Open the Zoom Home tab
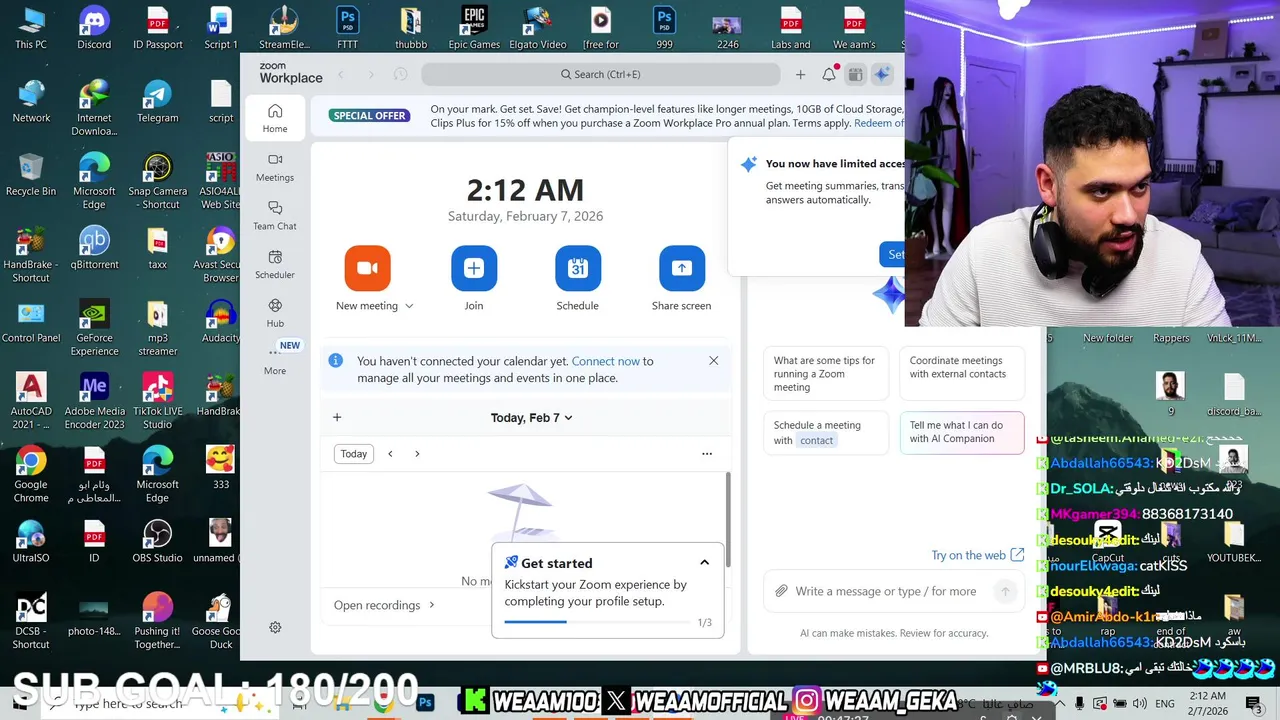Screen dimensions: 1280x720 pos(275,118)
